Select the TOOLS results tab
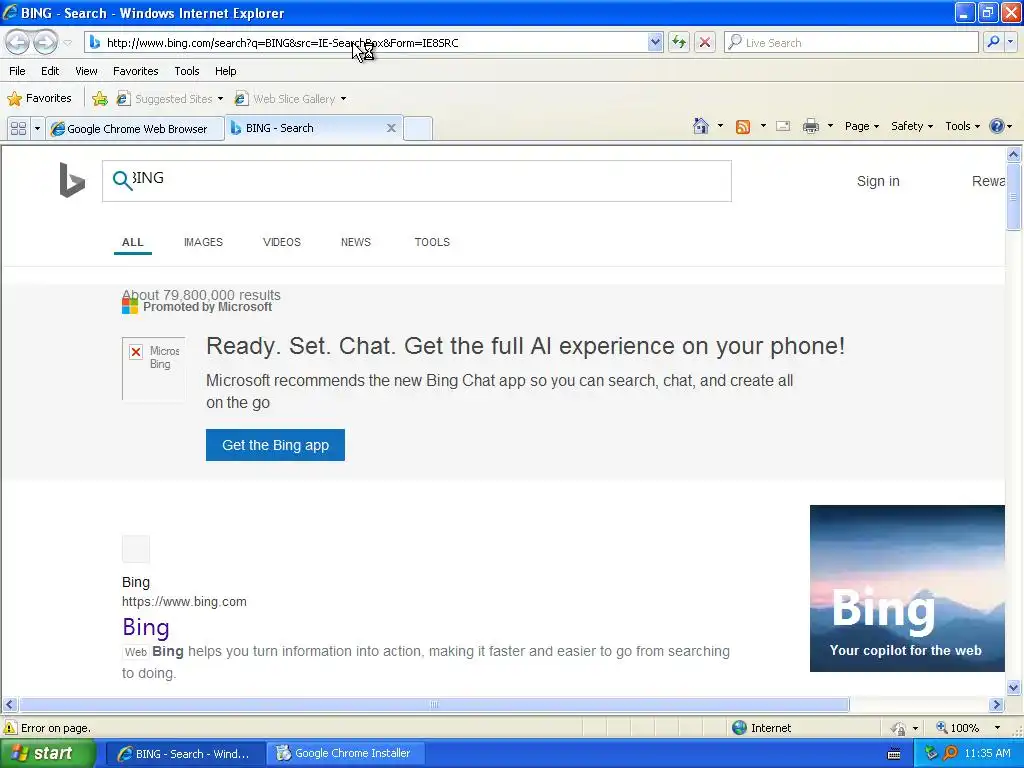The width and height of the screenshot is (1024, 768). [432, 242]
